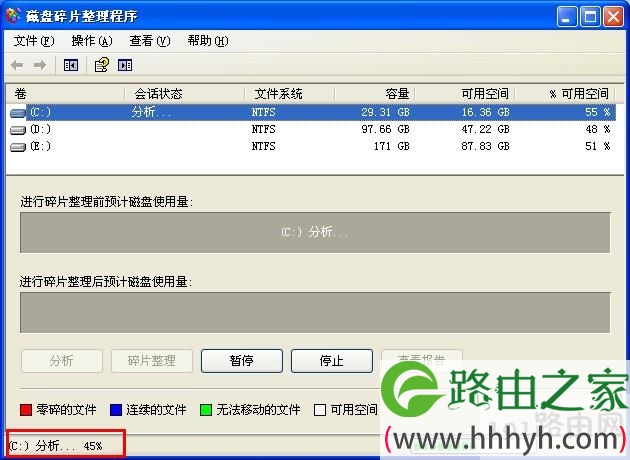Sort by the % 可用空间 column header

point(565,94)
